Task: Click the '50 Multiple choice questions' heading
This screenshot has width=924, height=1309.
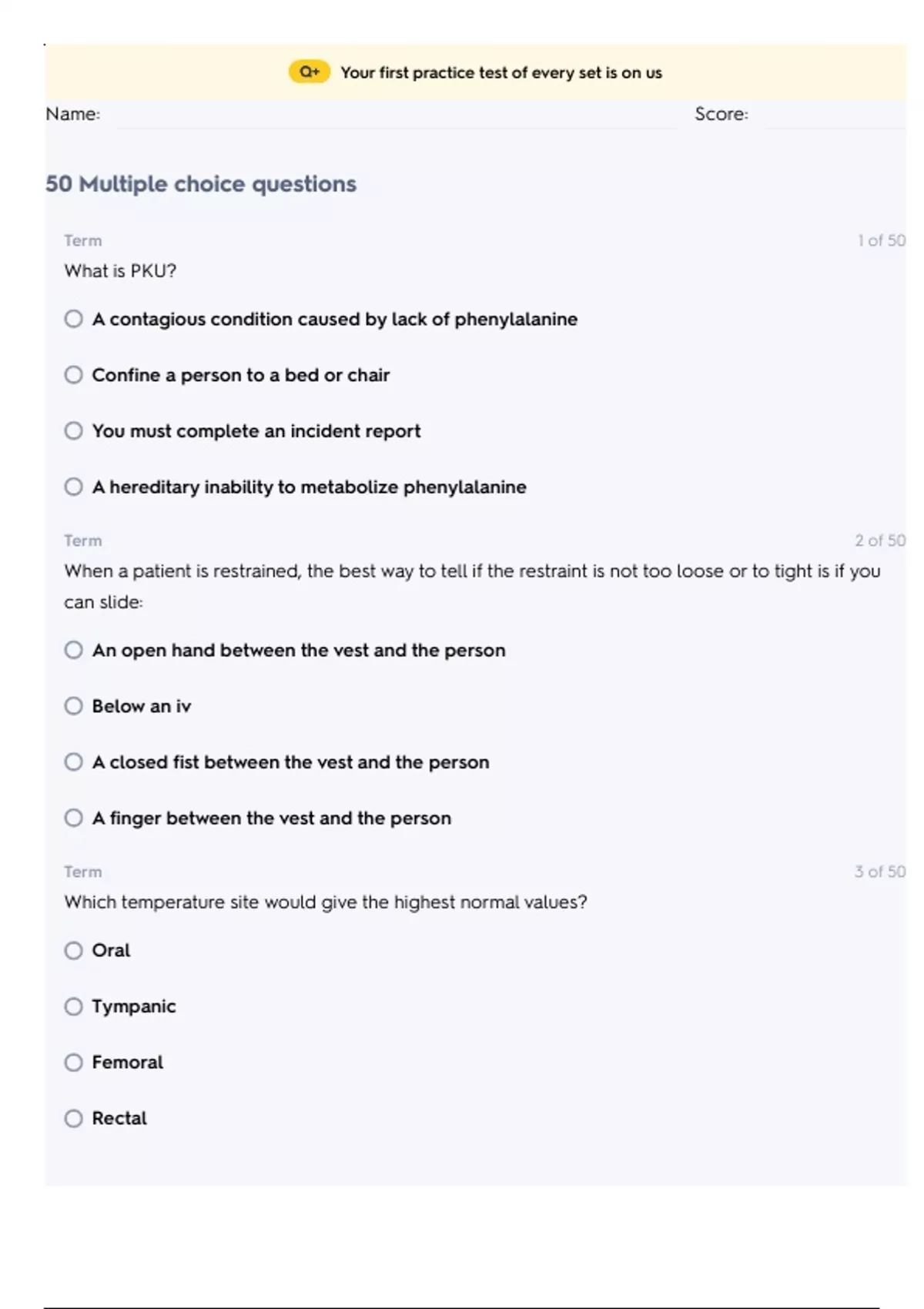Action: point(201,184)
